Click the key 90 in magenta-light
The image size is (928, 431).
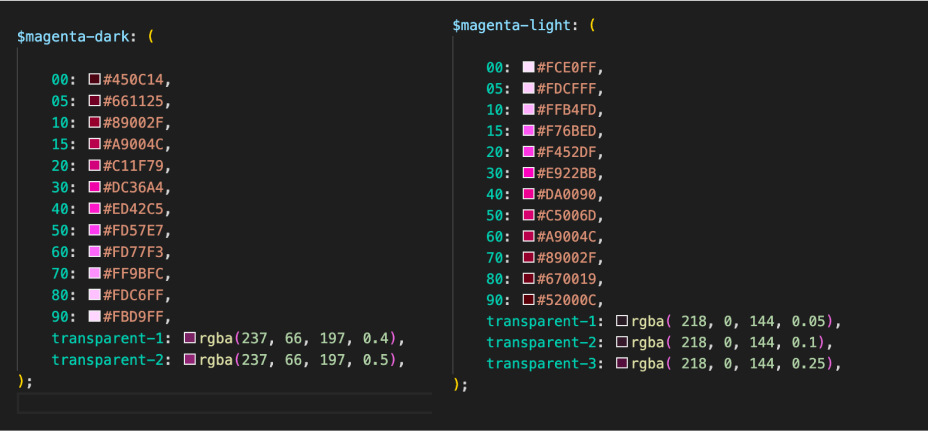(x=494, y=300)
